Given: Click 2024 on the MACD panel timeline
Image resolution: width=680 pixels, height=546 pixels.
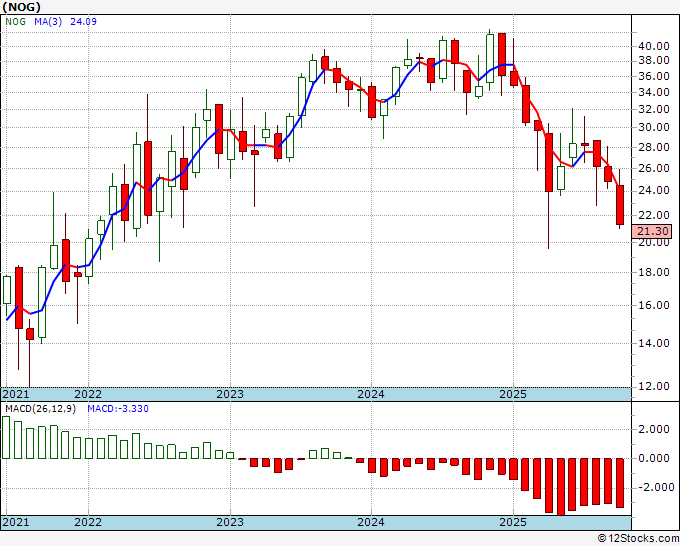Looking at the screenshot, I should [x=371, y=522].
